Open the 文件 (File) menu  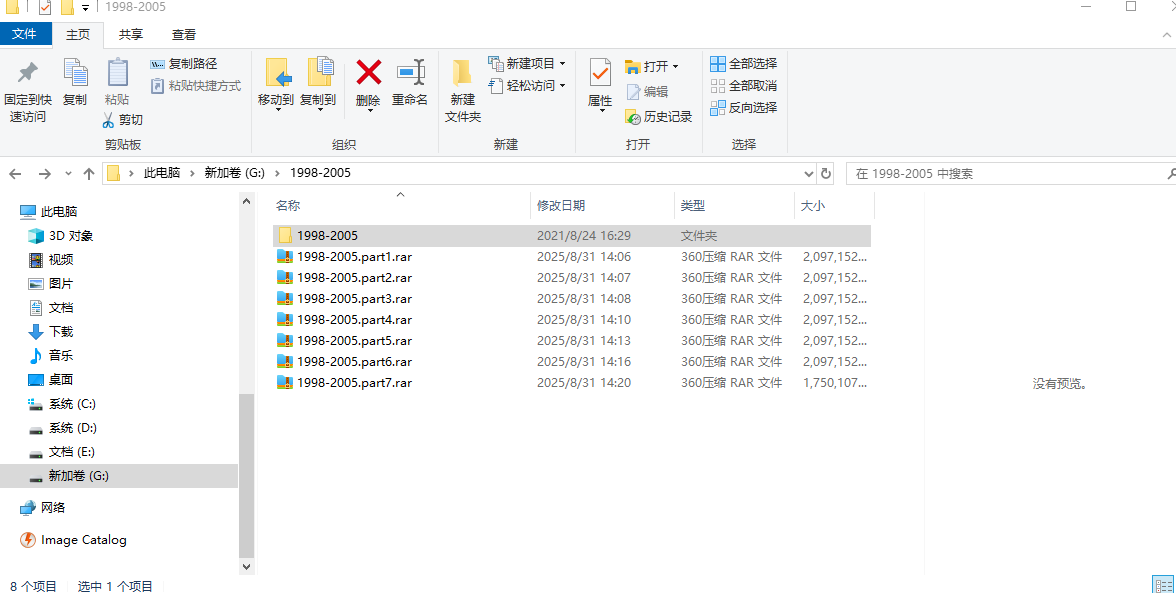[x=26, y=34]
